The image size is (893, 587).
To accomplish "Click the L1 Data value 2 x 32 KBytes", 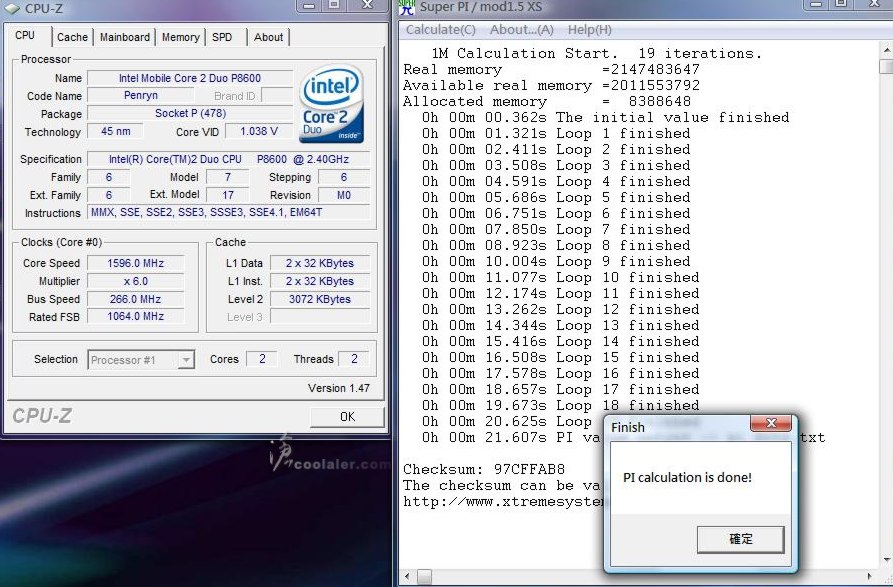I will (x=320, y=263).
